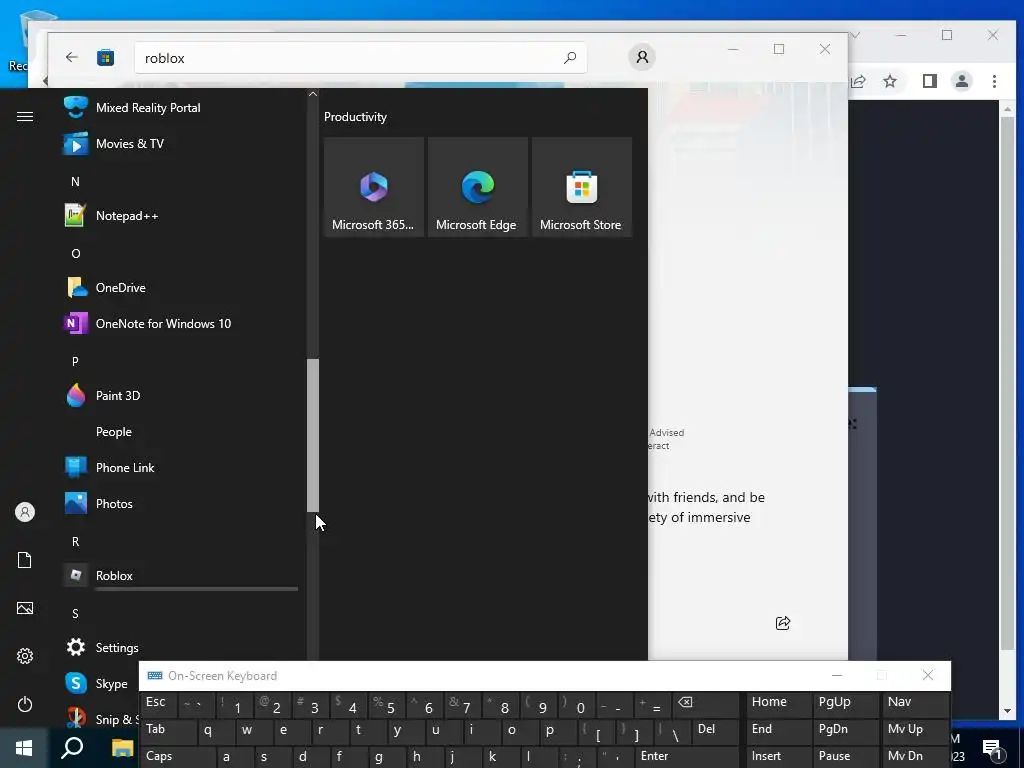Screen dimensions: 1024x768
Task: Jump to letter N section header
Action: [x=76, y=182]
